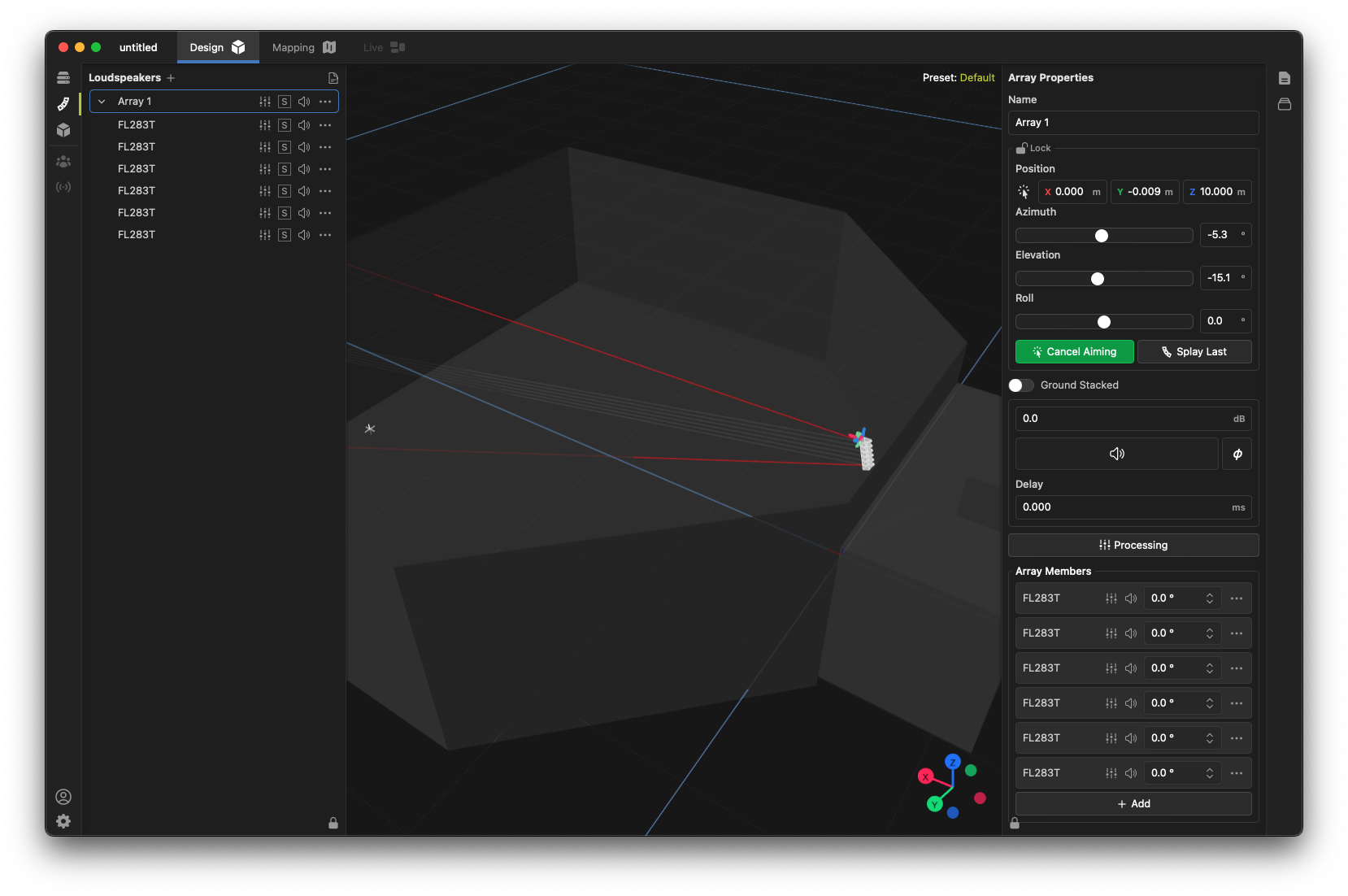The image size is (1348, 896).
Task: Open Array 1 mixer processing icon
Action: click(x=265, y=102)
